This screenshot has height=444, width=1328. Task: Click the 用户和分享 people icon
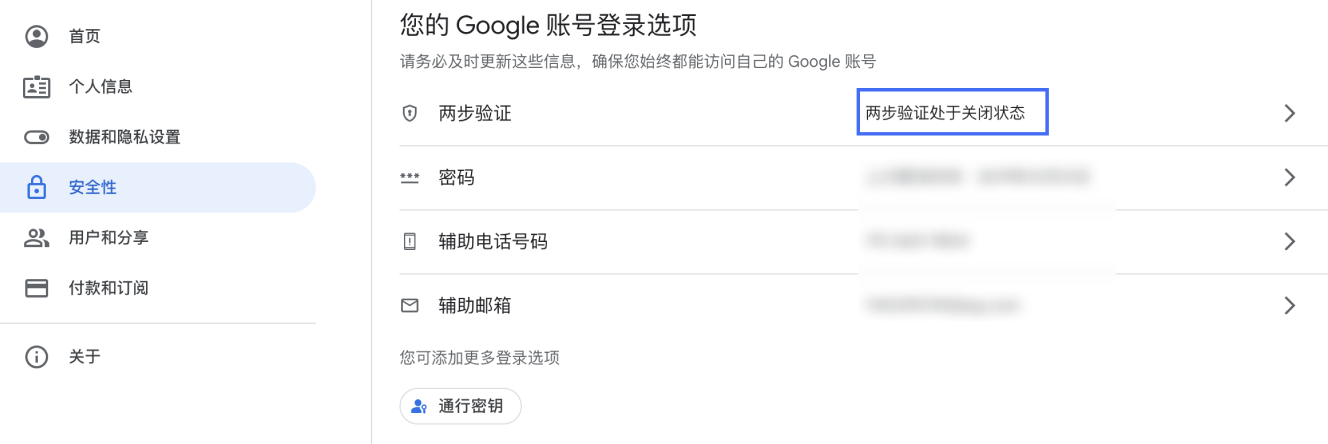point(37,238)
